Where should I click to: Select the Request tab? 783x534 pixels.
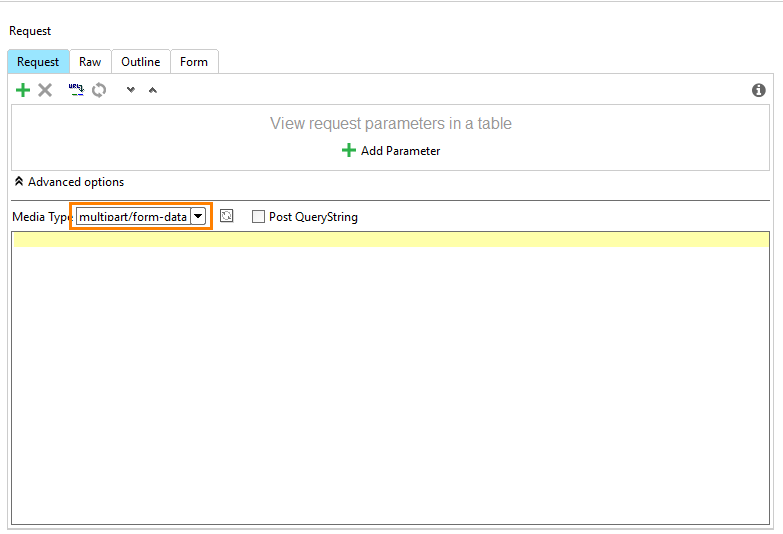click(x=38, y=61)
